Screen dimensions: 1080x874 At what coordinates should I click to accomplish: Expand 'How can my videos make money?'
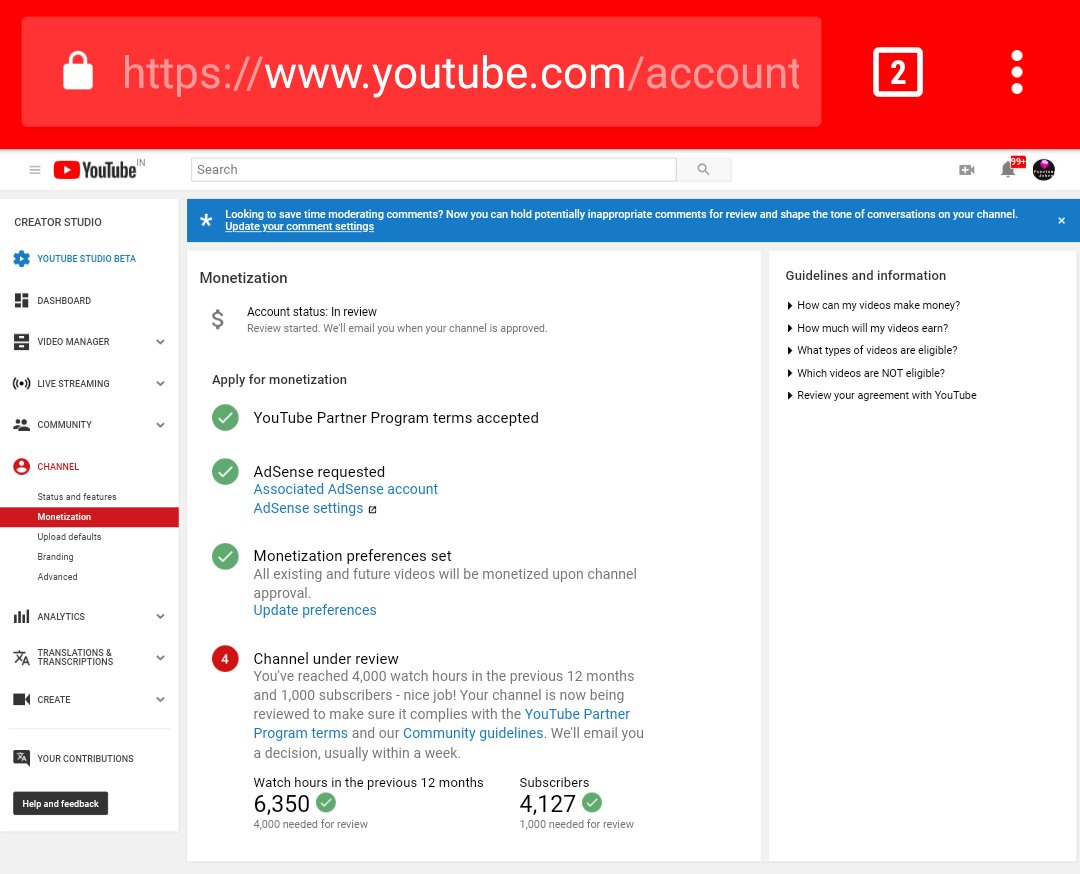click(x=873, y=305)
